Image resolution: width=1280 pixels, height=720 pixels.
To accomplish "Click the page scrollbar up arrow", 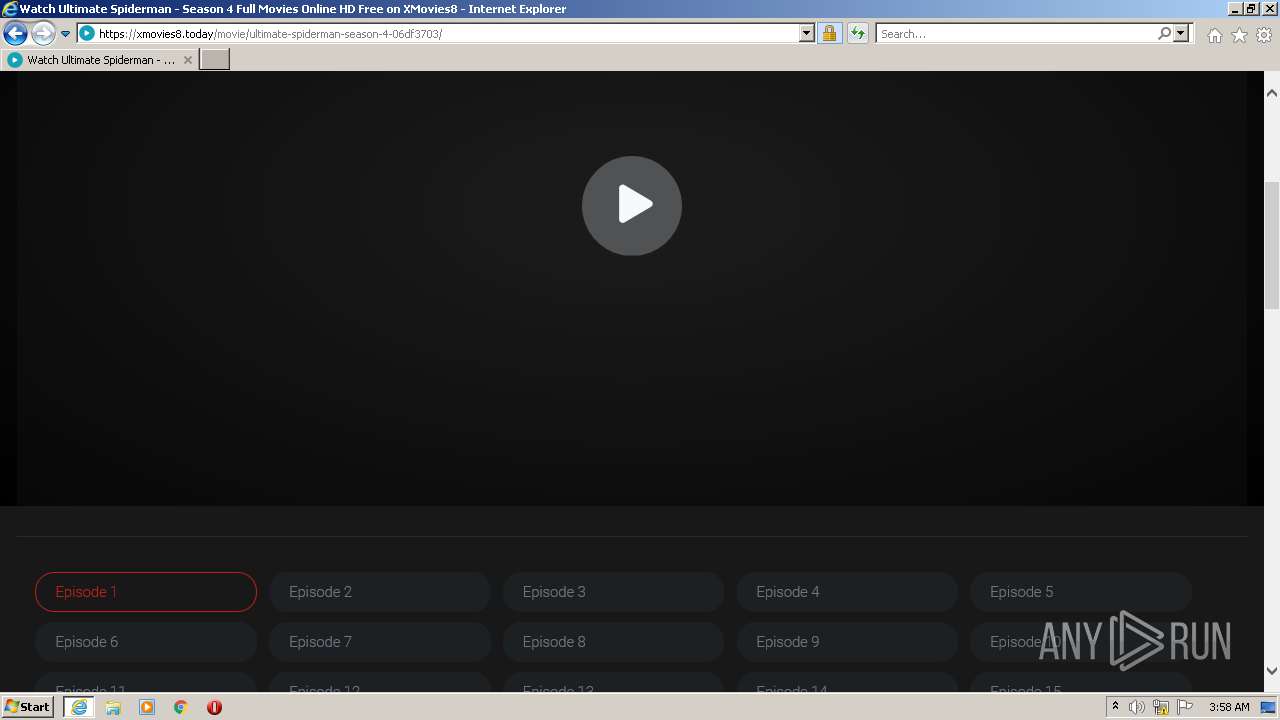I will click(1272, 93).
